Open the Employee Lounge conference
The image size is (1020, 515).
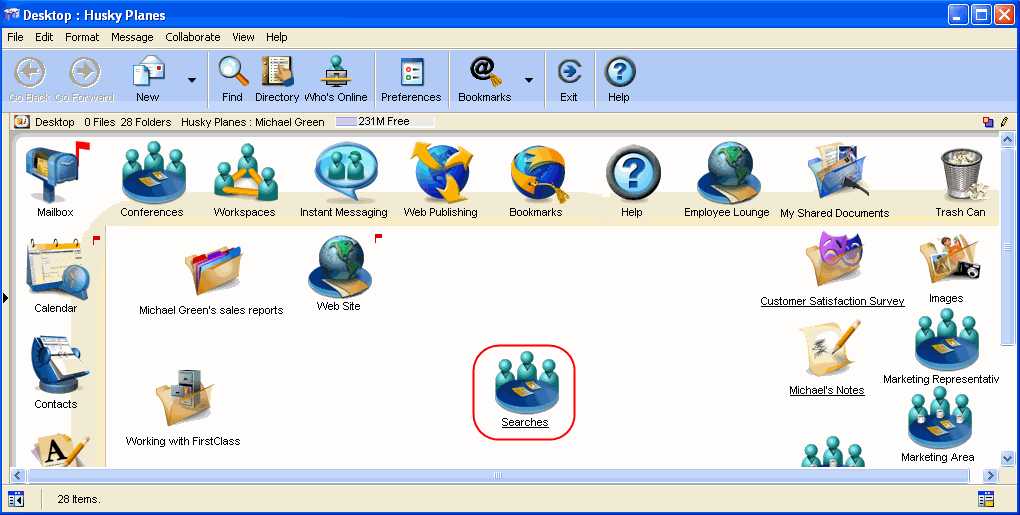click(x=726, y=173)
